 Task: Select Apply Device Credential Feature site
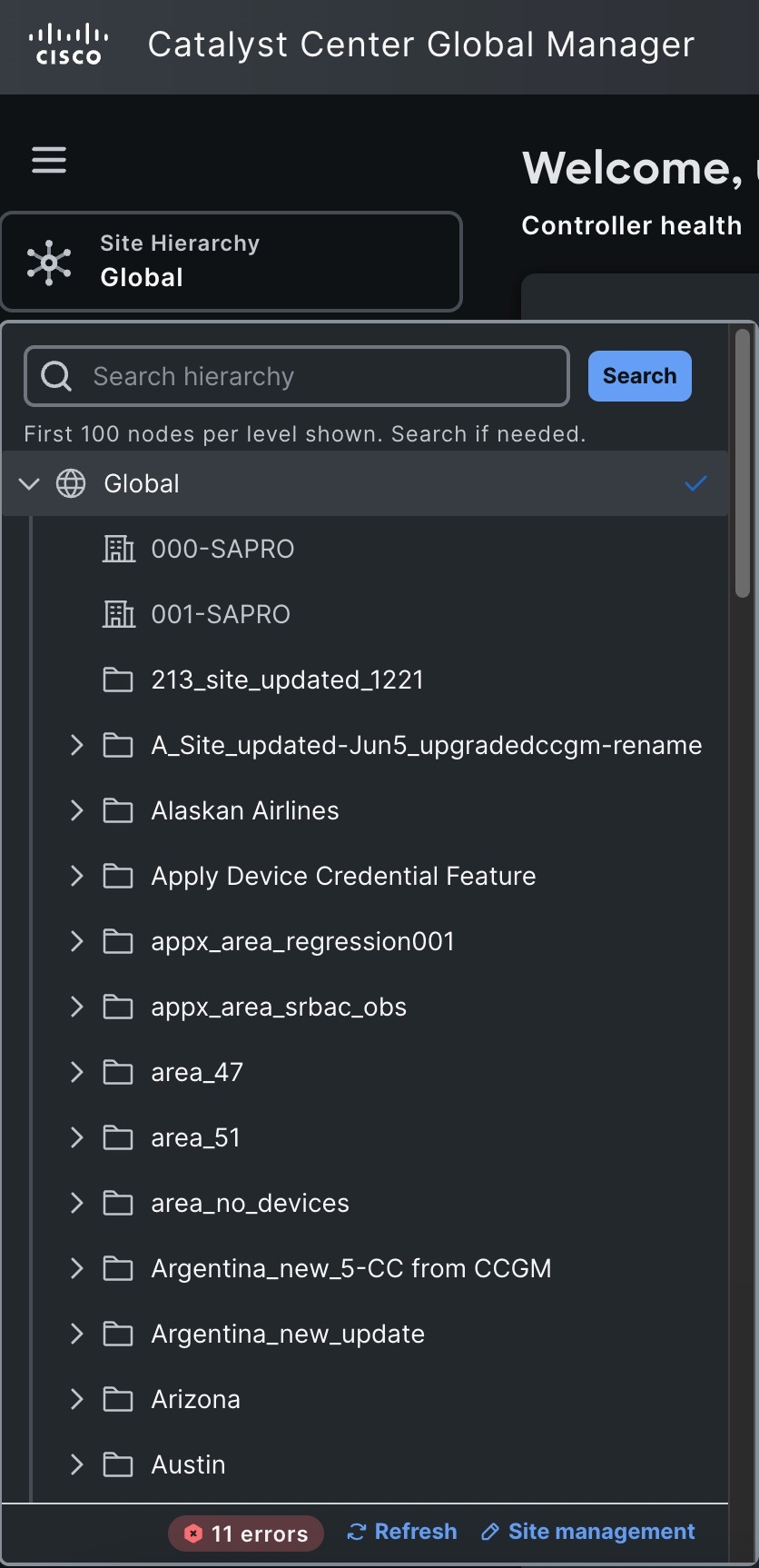343,876
